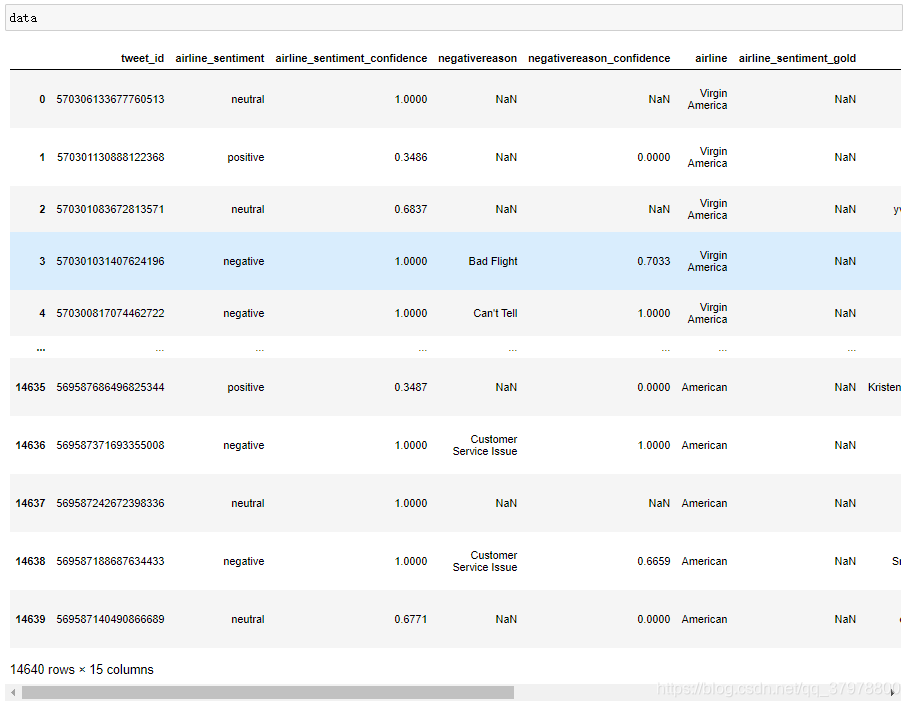
Task: Click 'Virgin America' in row 3
Action: (x=707, y=261)
